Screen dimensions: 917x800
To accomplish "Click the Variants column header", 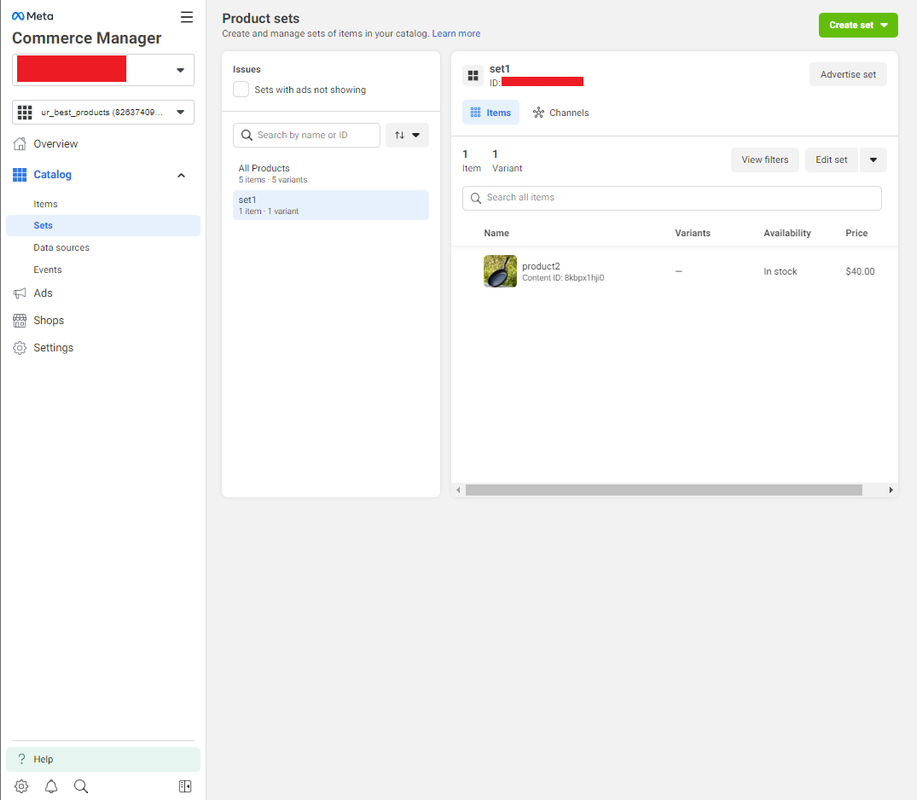I will coord(693,233).
